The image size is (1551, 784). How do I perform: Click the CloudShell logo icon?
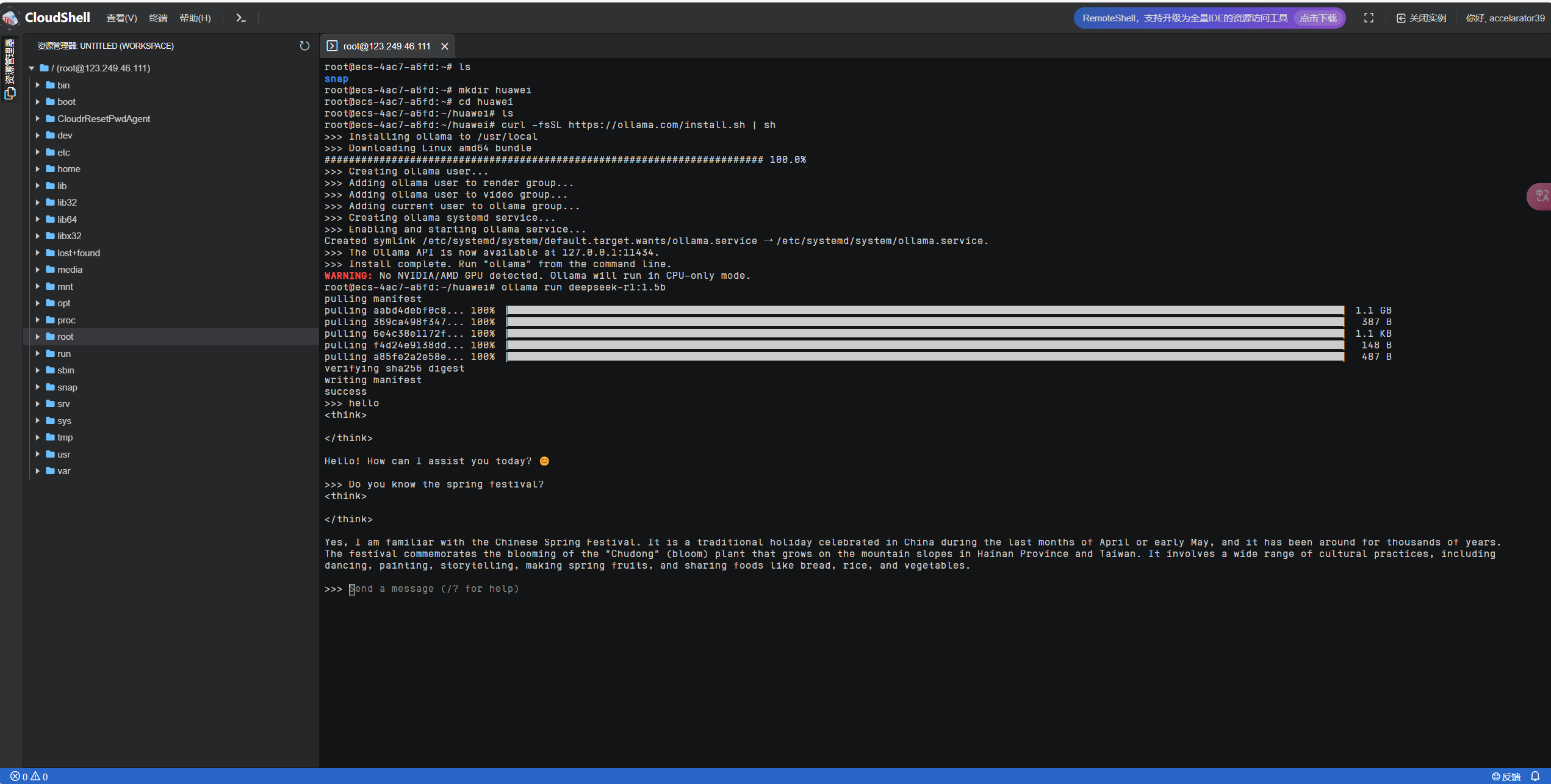[10, 18]
